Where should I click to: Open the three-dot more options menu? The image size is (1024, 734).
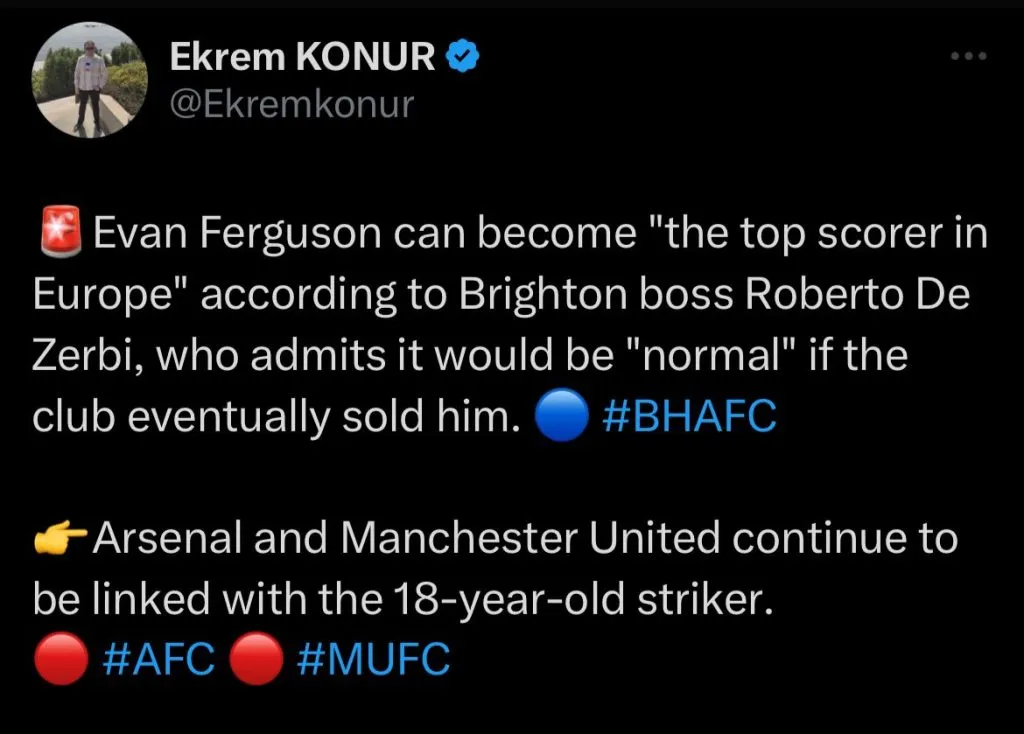click(968, 56)
